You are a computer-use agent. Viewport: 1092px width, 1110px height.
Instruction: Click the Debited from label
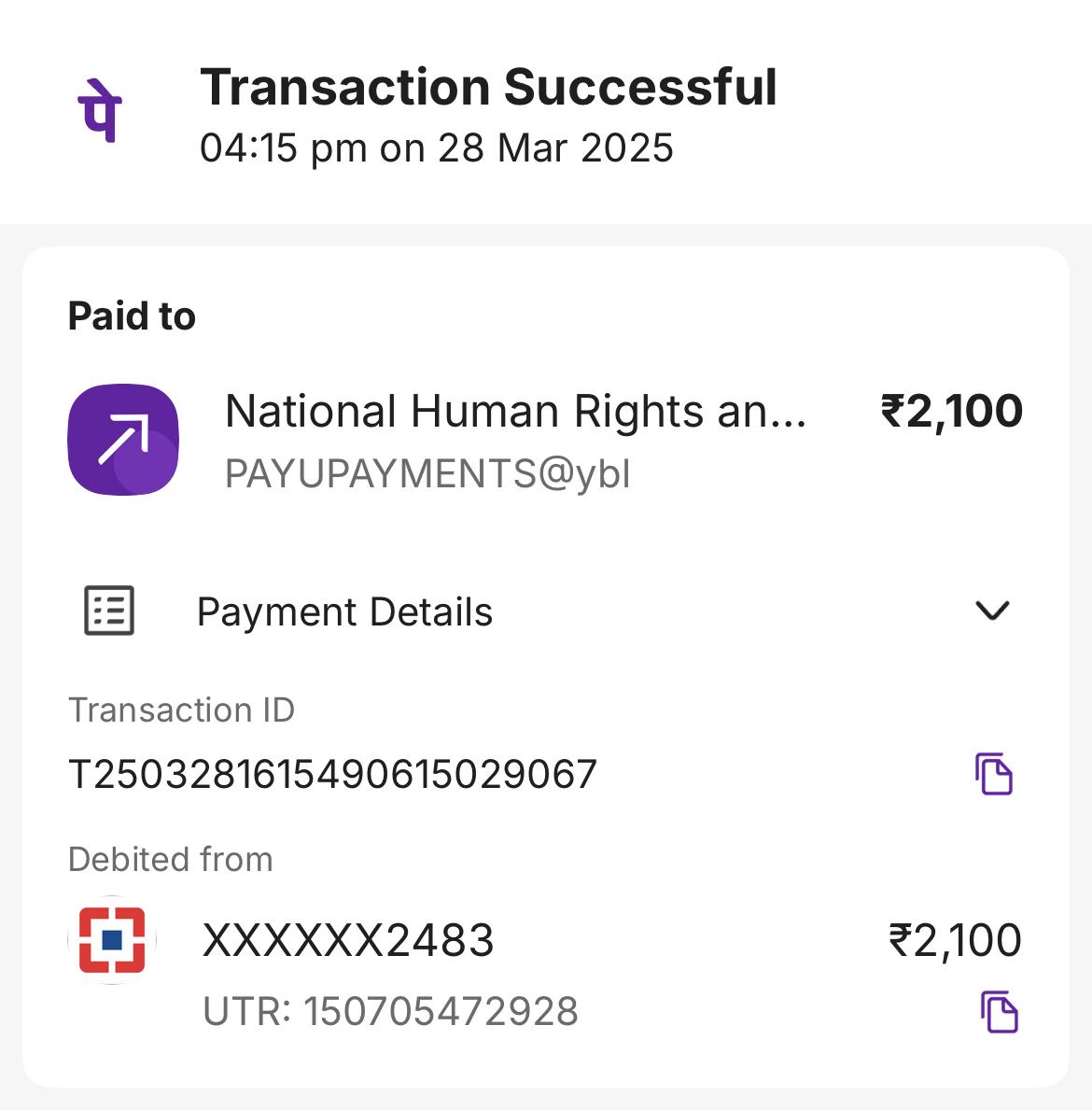(170, 859)
